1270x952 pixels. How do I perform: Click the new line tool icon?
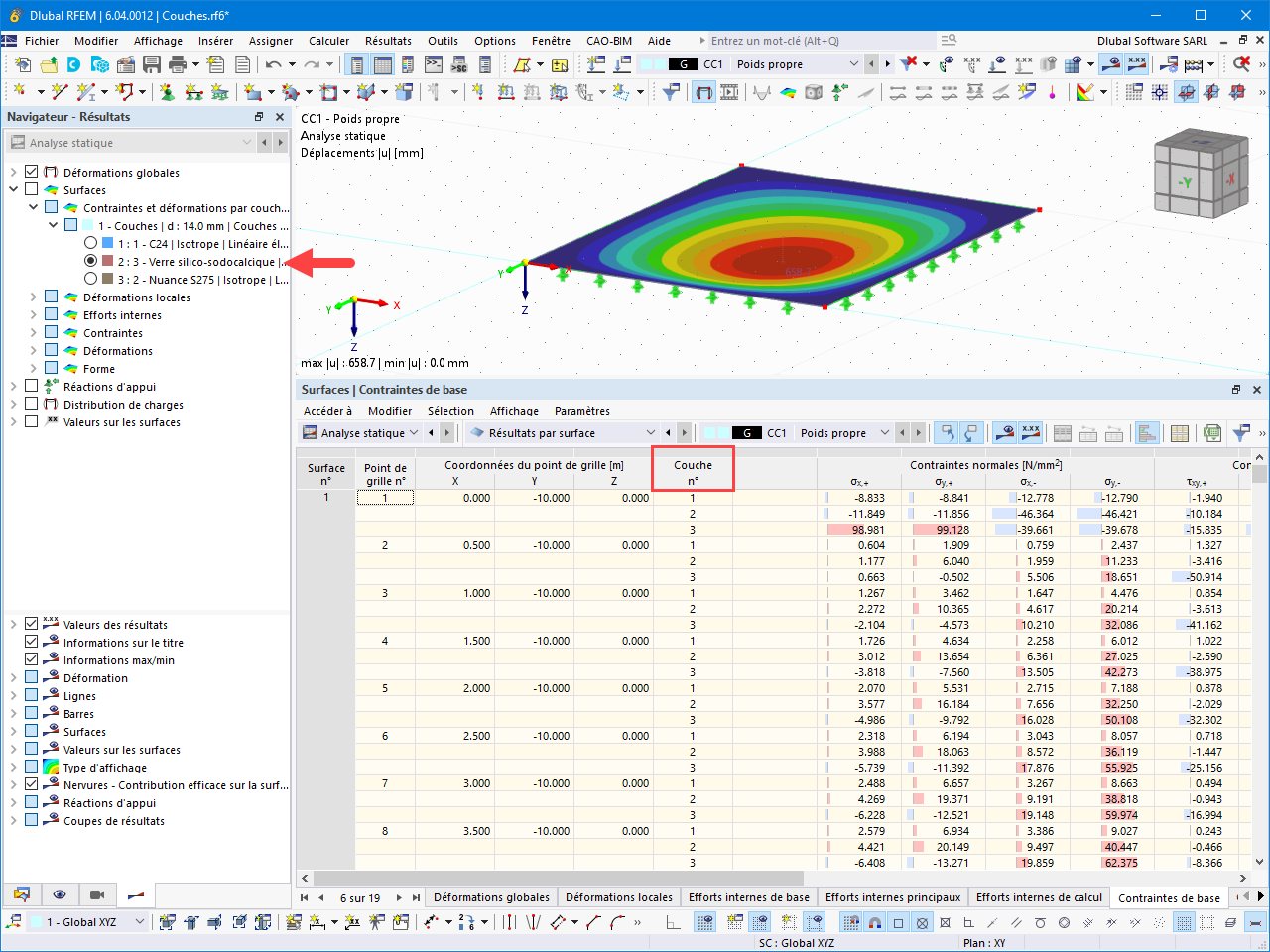click(60, 92)
